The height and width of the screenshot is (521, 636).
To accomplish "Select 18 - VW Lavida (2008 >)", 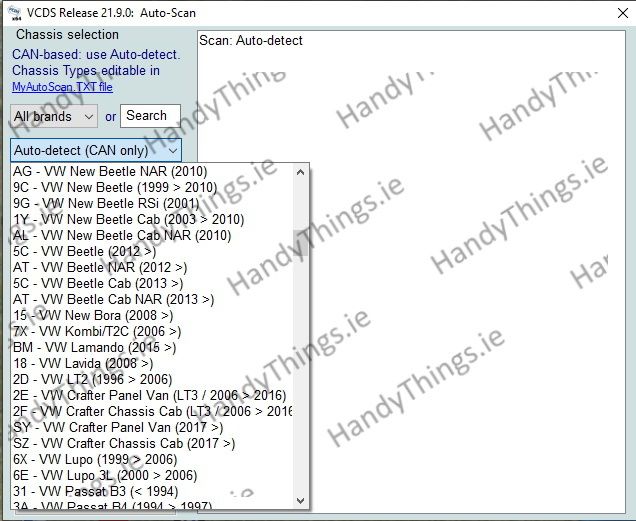I will point(152,363).
